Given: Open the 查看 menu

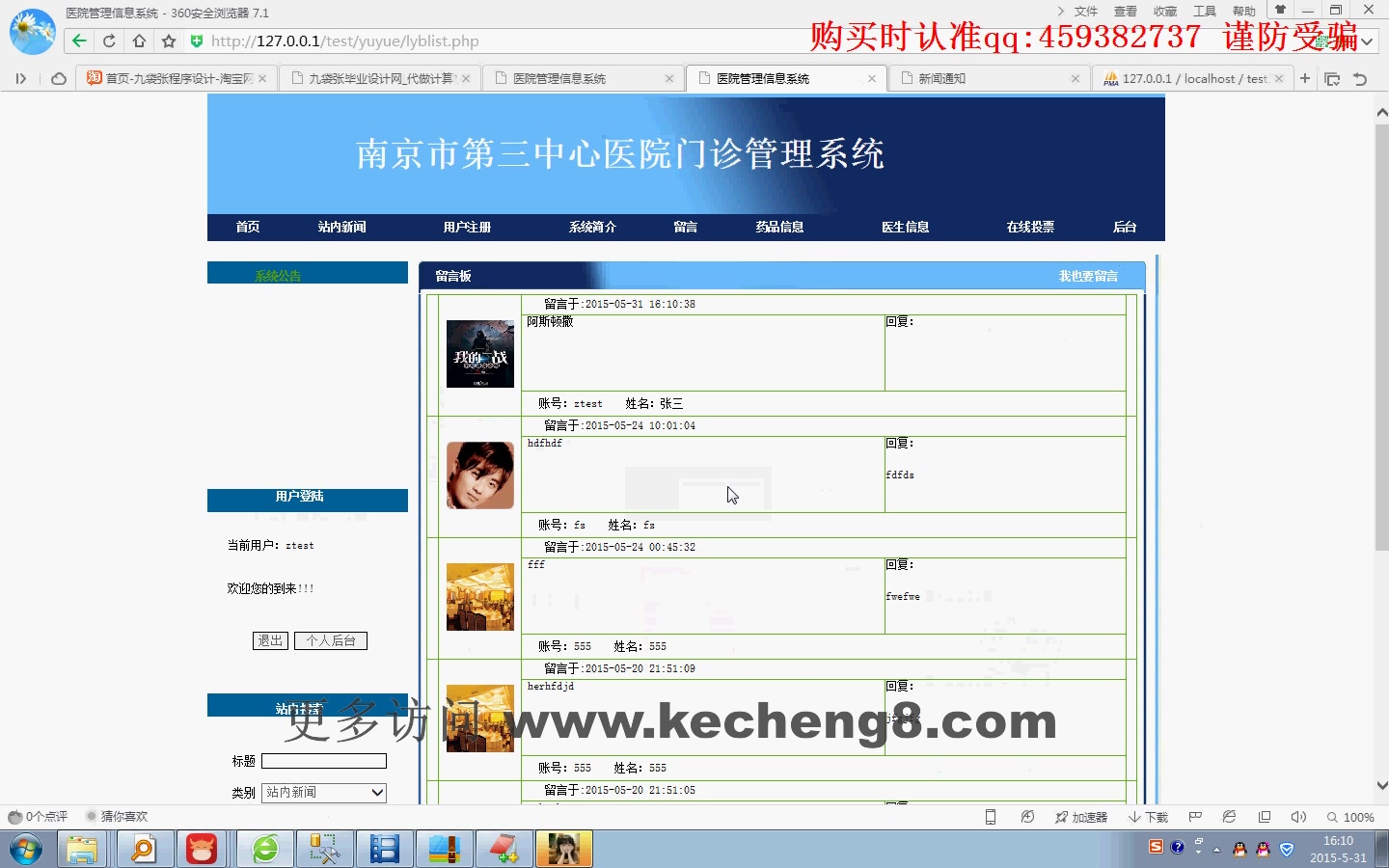Looking at the screenshot, I should pos(1125,11).
